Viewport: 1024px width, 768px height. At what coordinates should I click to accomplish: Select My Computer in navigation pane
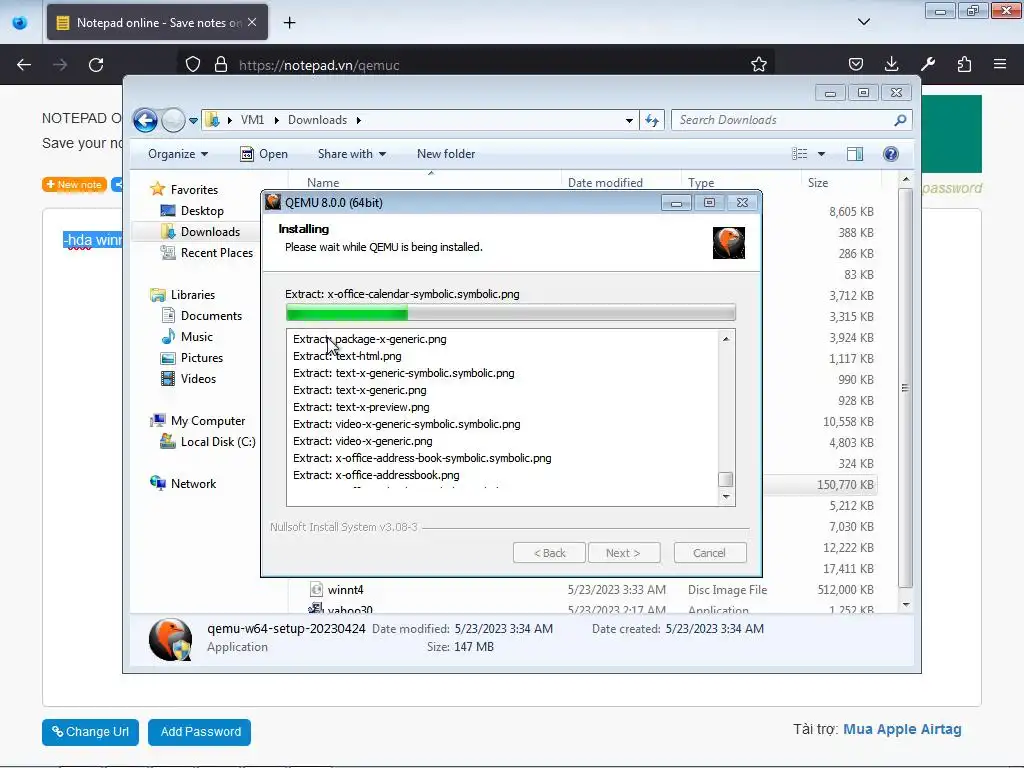pos(199,421)
